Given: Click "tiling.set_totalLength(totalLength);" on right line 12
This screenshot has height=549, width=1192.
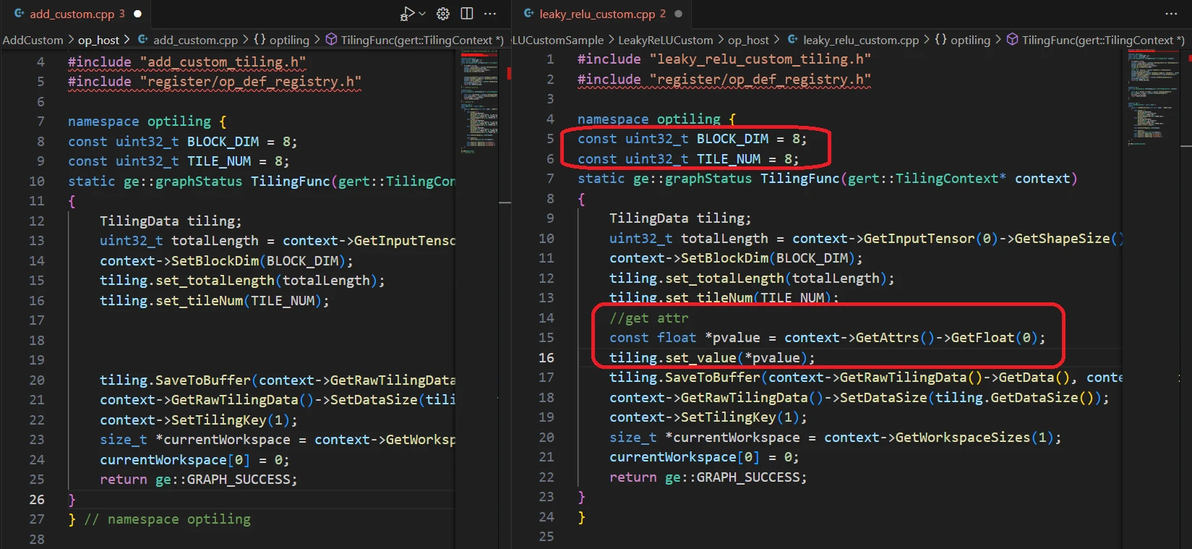Looking at the screenshot, I should coord(753,278).
